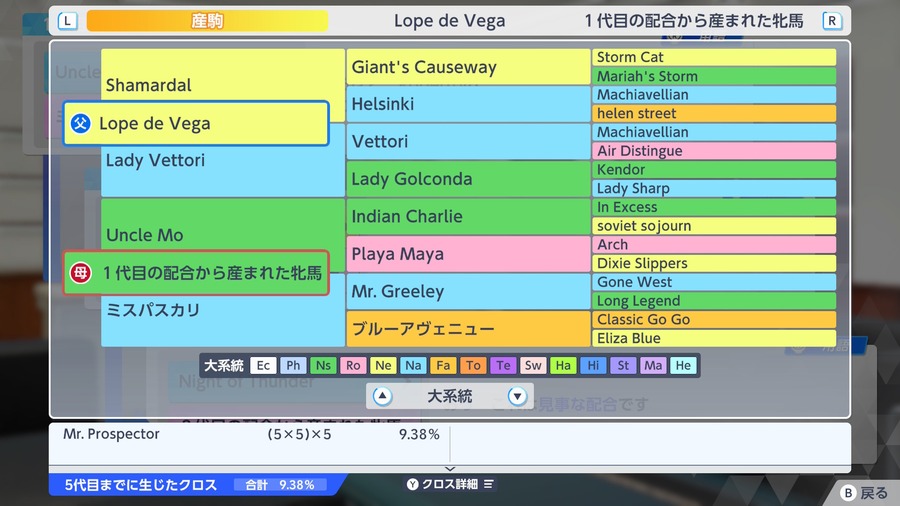900x506 pixels.
Task: Open クロス詳細 cross details
Action: point(450,484)
